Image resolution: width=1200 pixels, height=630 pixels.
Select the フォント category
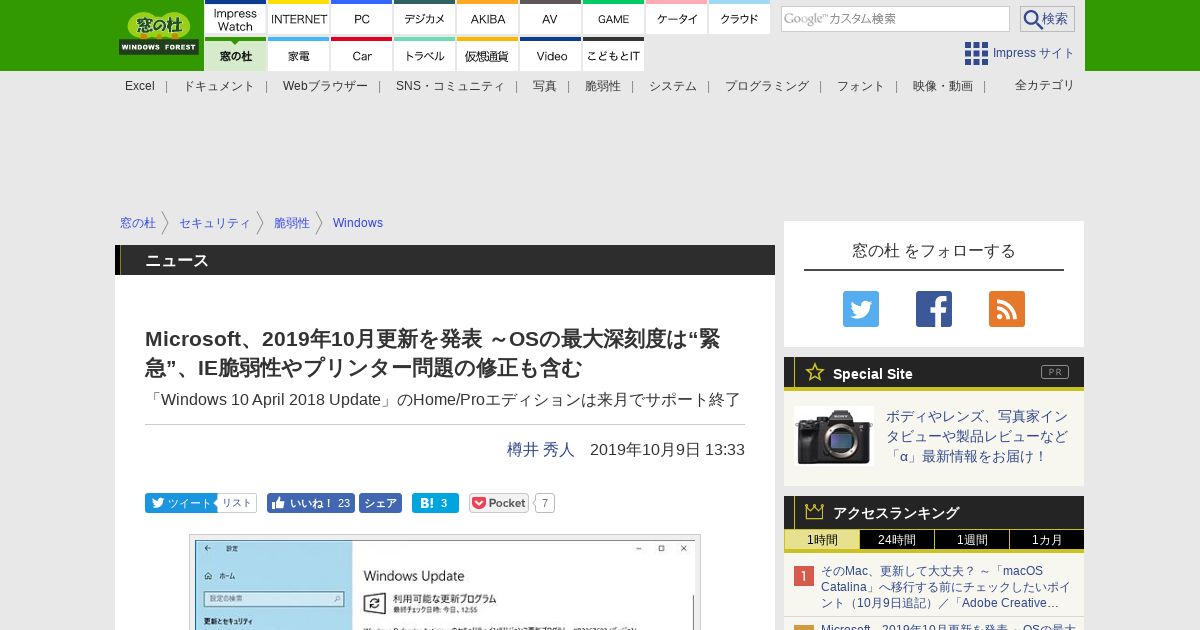[861, 86]
